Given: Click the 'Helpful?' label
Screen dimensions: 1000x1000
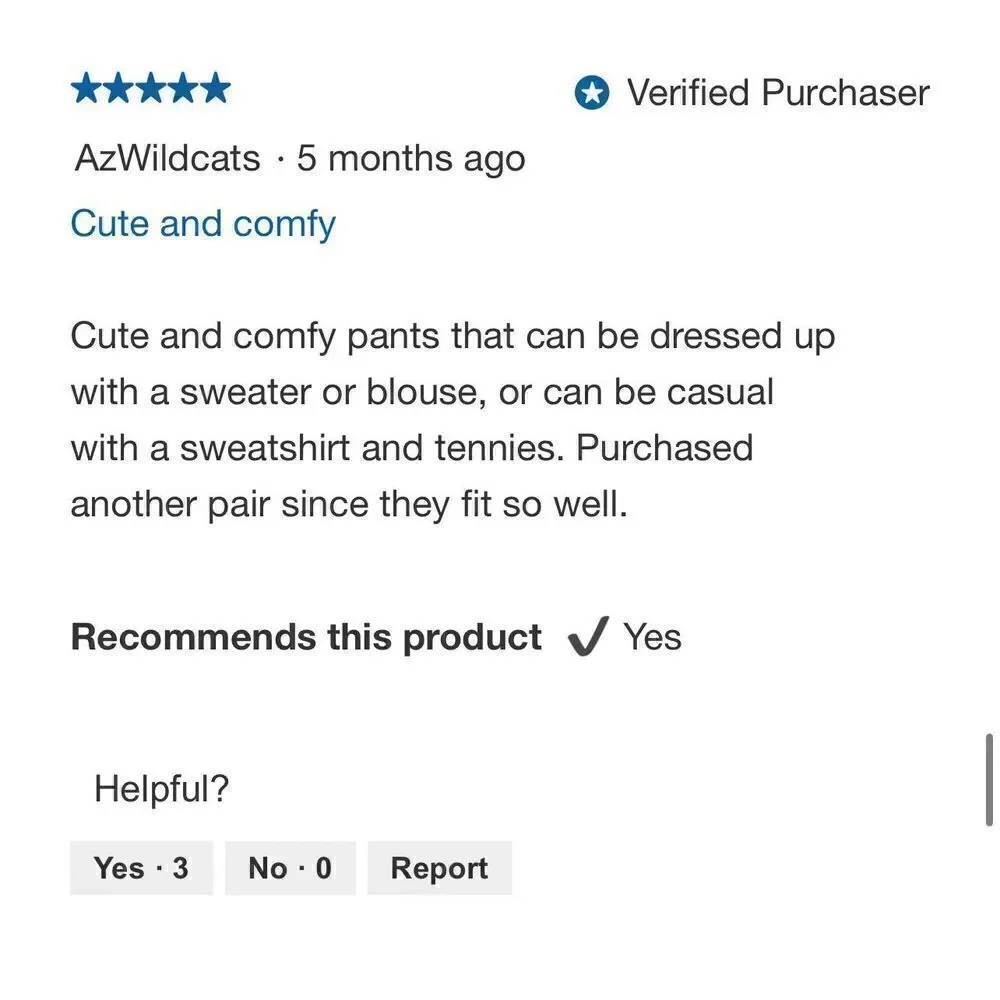Looking at the screenshot, I should click(161, 788).
